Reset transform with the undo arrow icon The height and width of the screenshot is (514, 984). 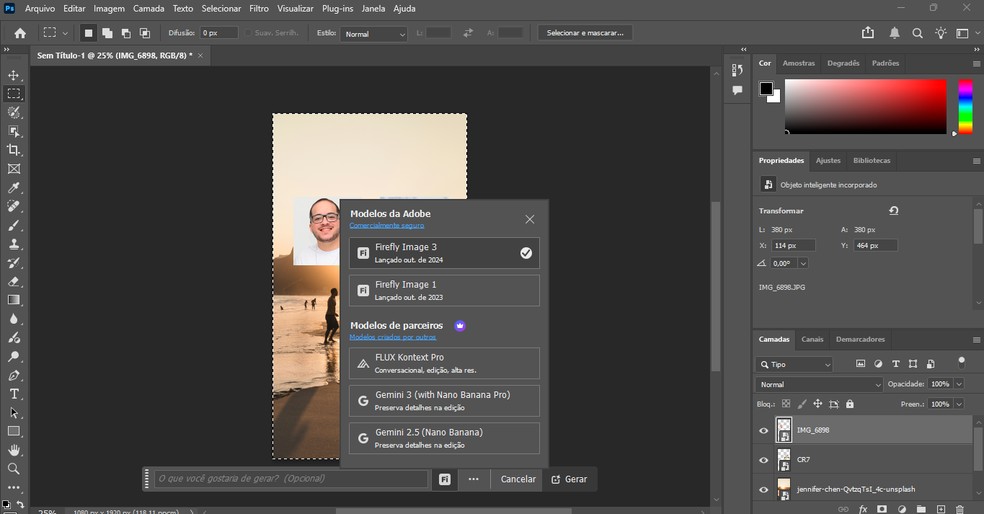coord(893,211)
